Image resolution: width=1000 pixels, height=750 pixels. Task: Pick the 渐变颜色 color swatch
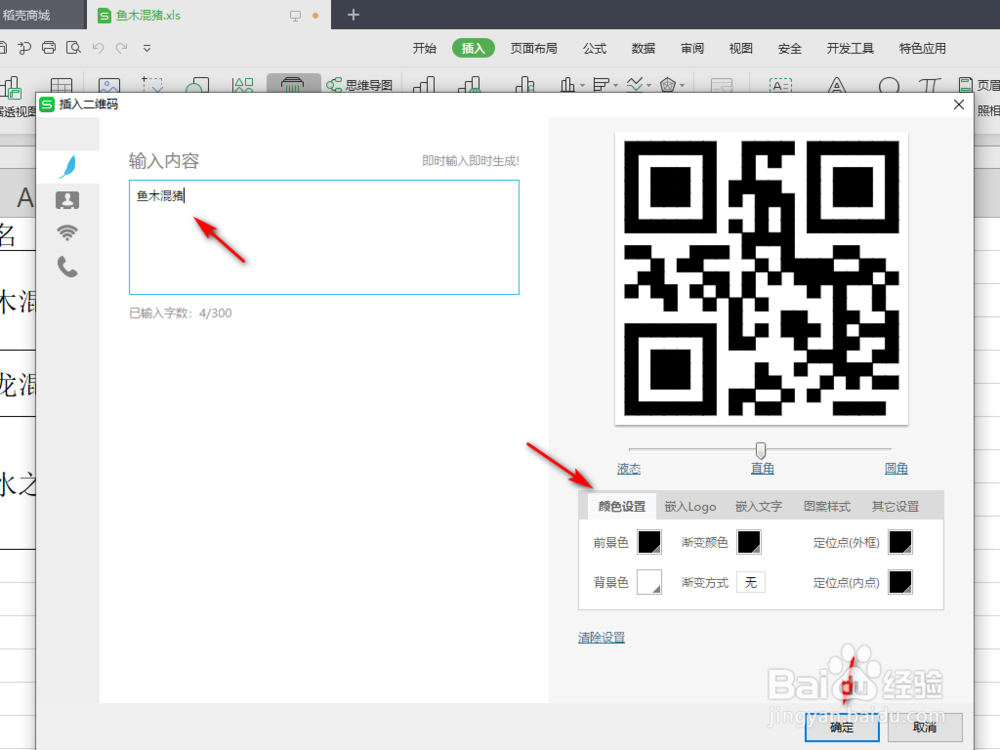[x=749, y=542]
